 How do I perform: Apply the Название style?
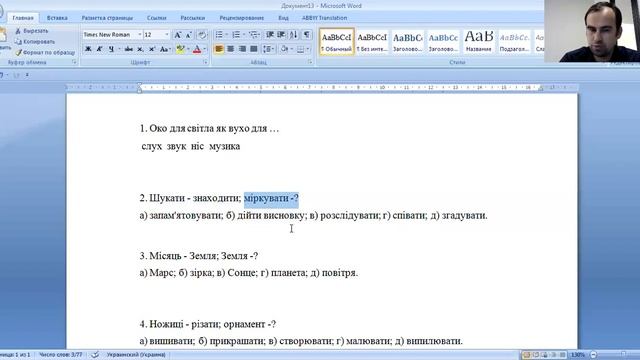[479, 42]
